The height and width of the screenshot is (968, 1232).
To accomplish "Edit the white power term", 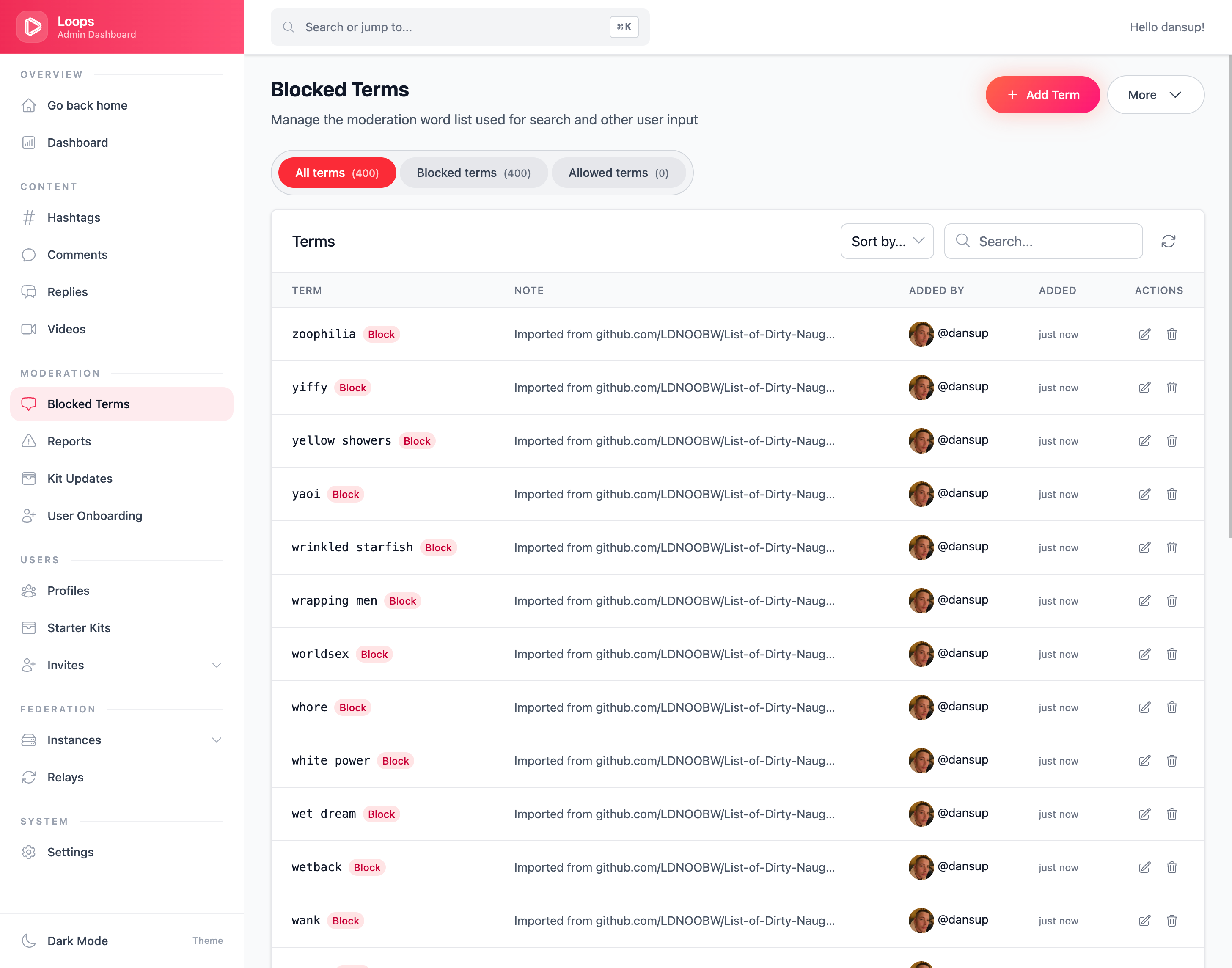I will [x=1144, y=761].
